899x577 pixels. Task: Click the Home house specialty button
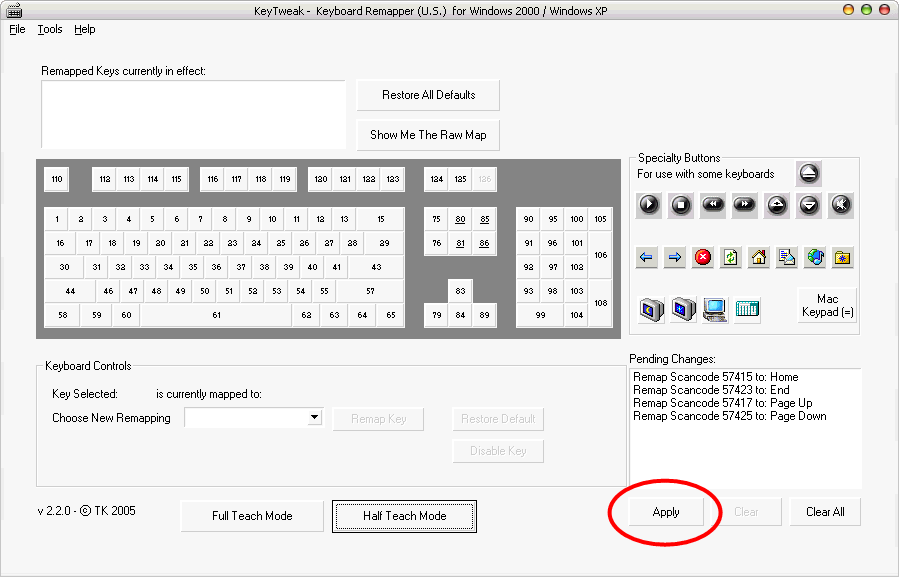[x=759, y=257]
